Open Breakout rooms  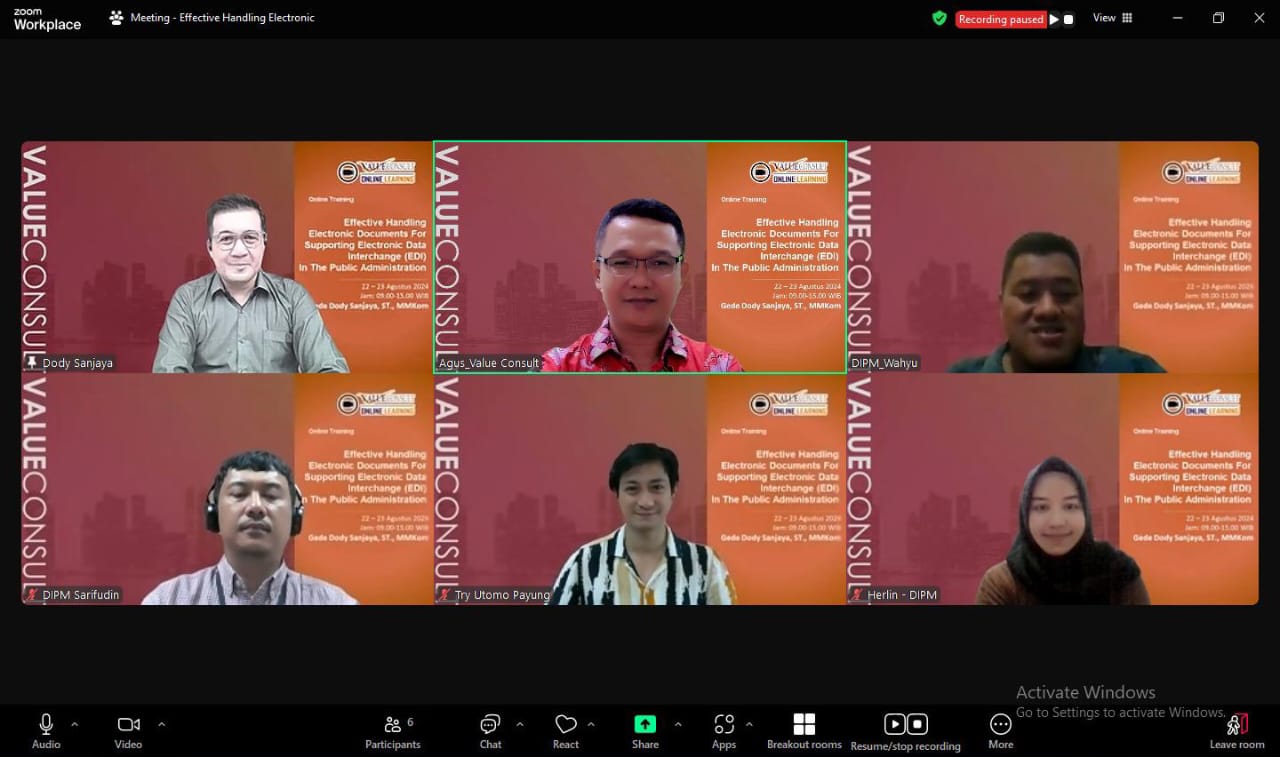point(804,731)
